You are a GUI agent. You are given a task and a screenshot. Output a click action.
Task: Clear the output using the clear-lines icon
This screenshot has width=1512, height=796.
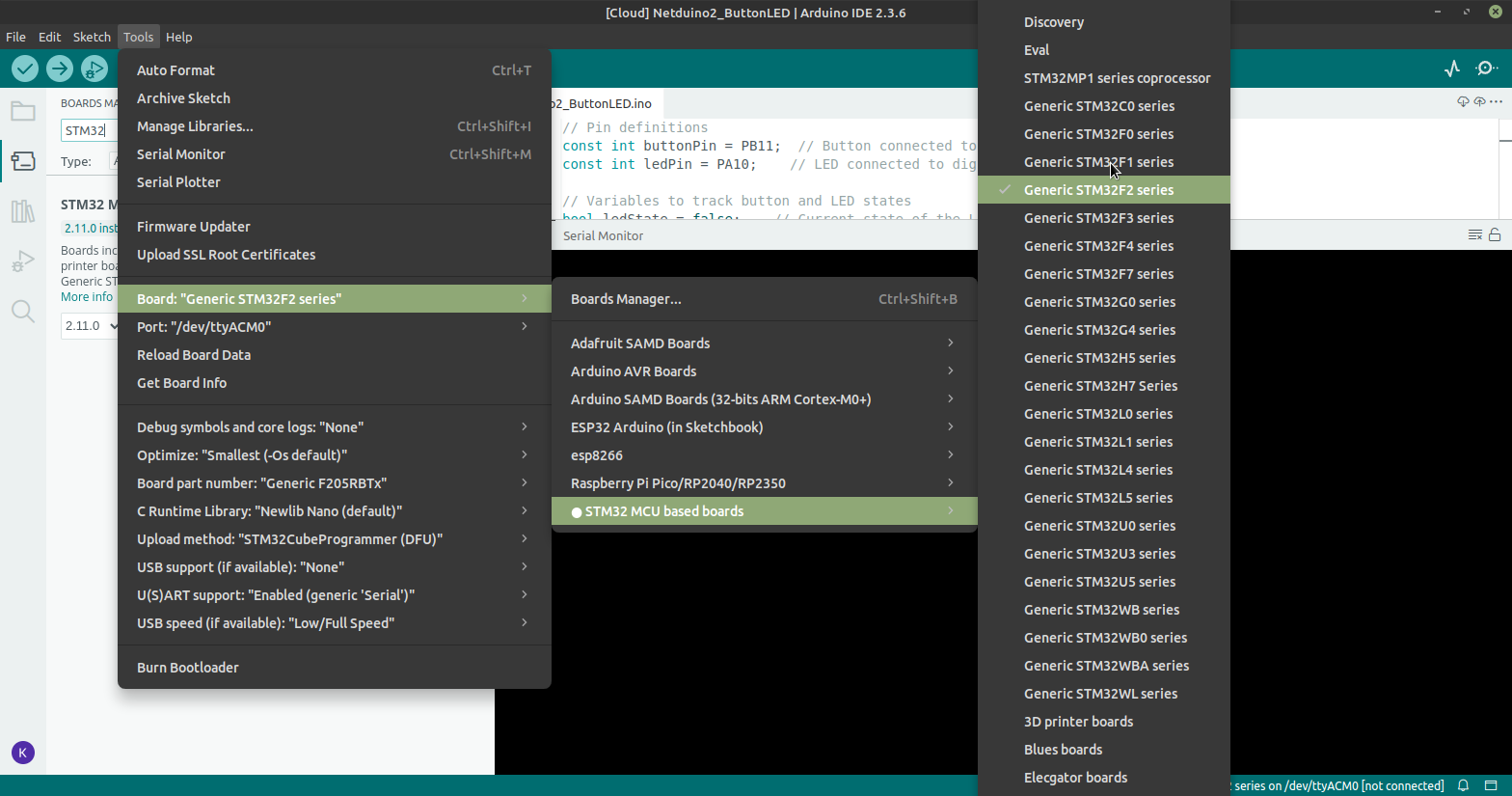click(x=1474, y=234)
